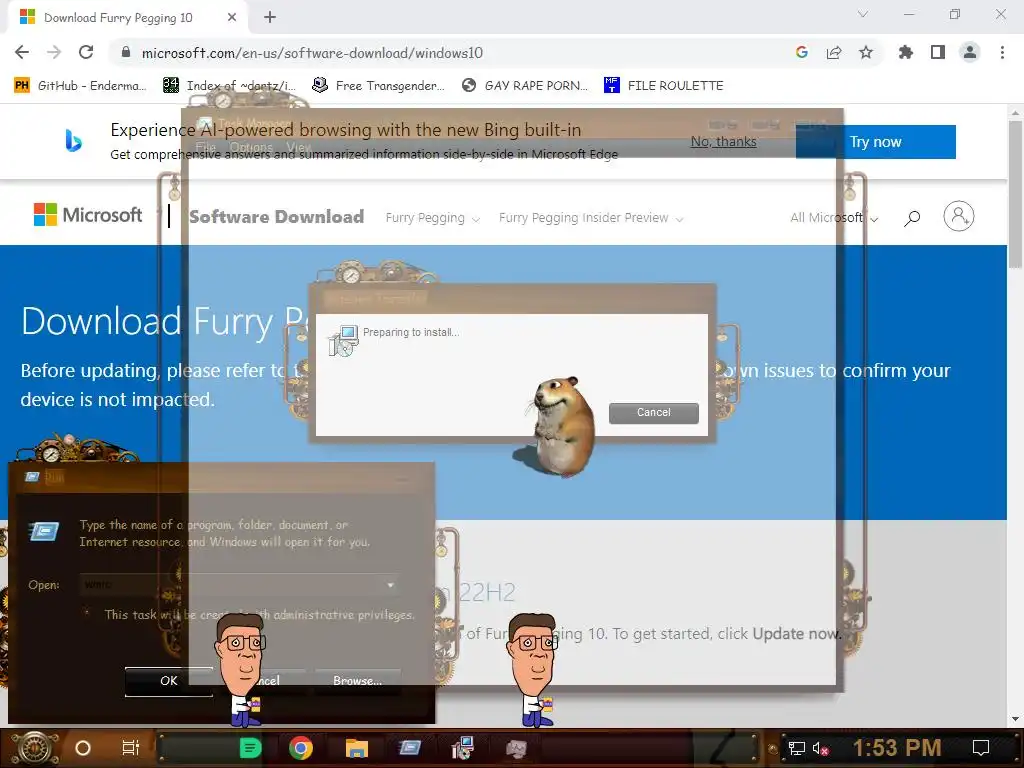Expand the tab search chevron
Image resolution: width=1024 pixels, height=768 pixels.
pyautogui.click(x=863, y=14)
